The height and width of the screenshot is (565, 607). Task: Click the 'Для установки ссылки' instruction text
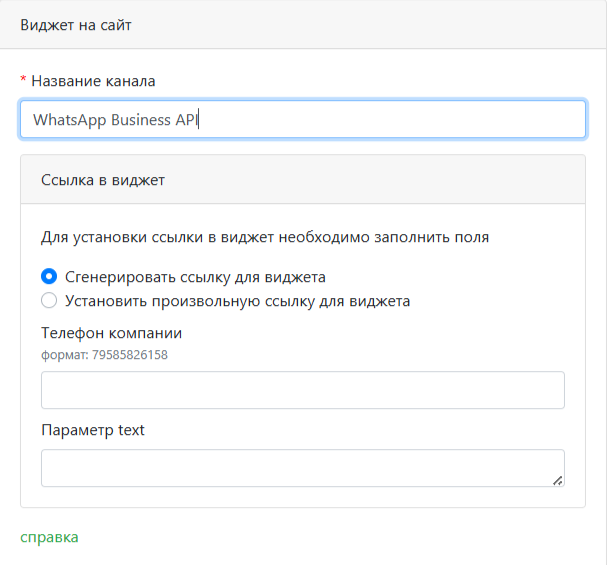[x=265, y=237]
